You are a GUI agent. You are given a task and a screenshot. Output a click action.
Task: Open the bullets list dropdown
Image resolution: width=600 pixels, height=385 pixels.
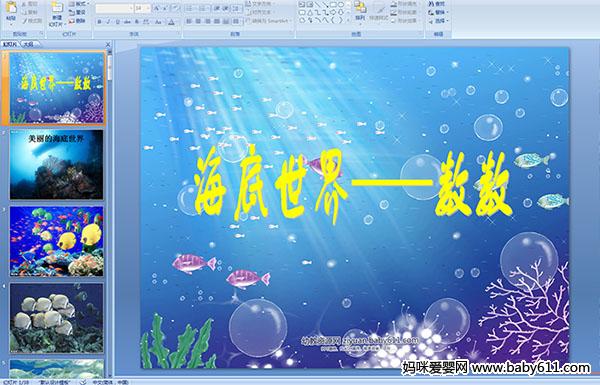pos(192,8)
